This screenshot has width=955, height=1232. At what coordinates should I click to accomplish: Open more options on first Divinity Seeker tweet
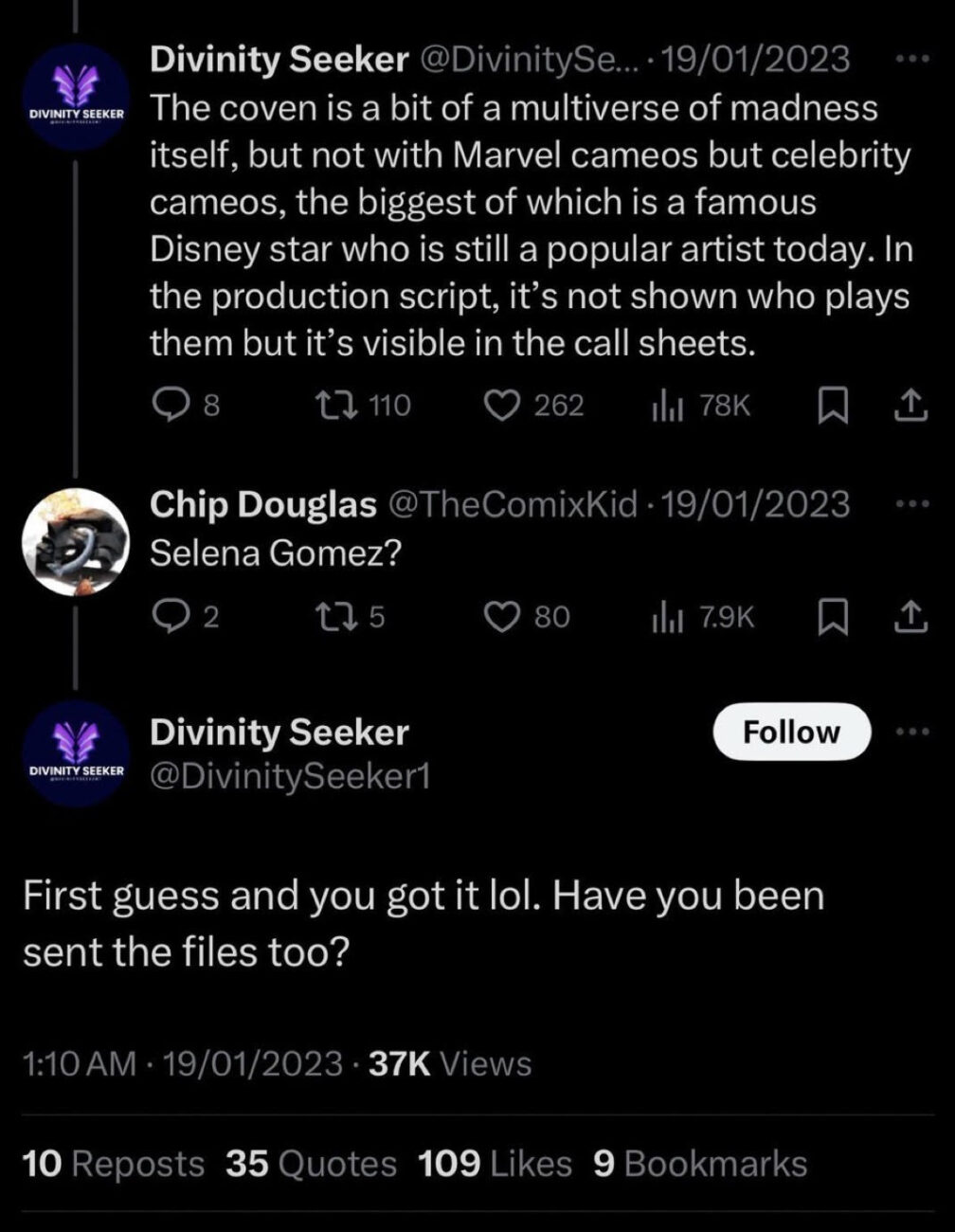pyautogui.click(x=912, y=59)
